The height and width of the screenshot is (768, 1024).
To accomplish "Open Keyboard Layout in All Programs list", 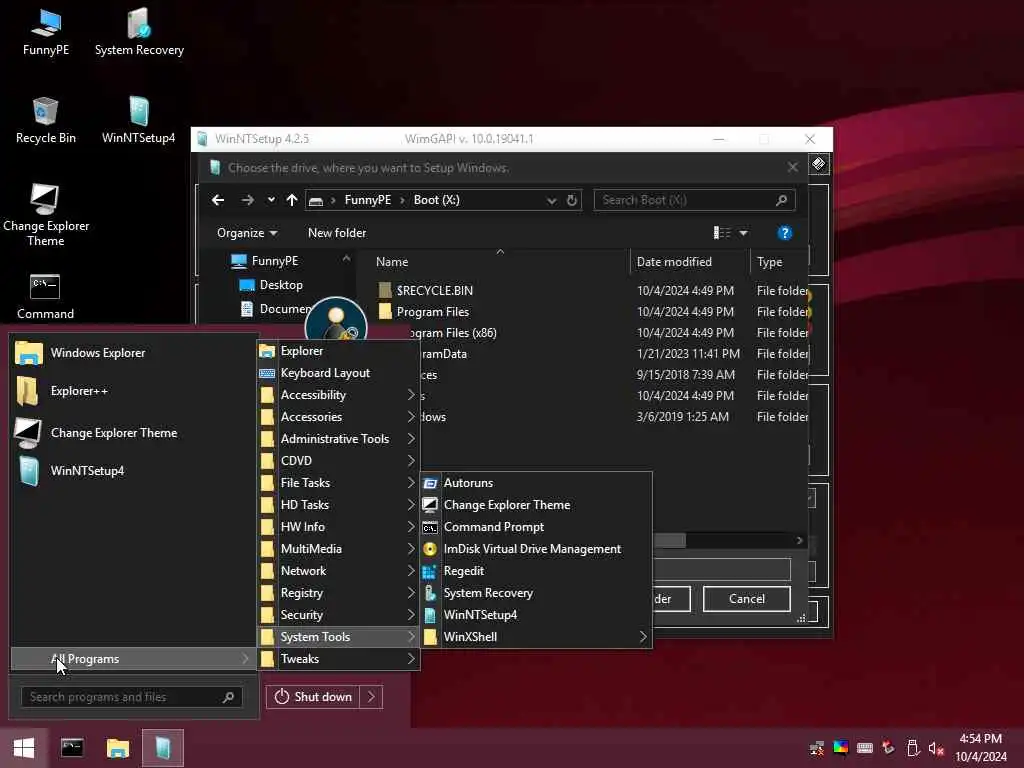I will 338,373.
